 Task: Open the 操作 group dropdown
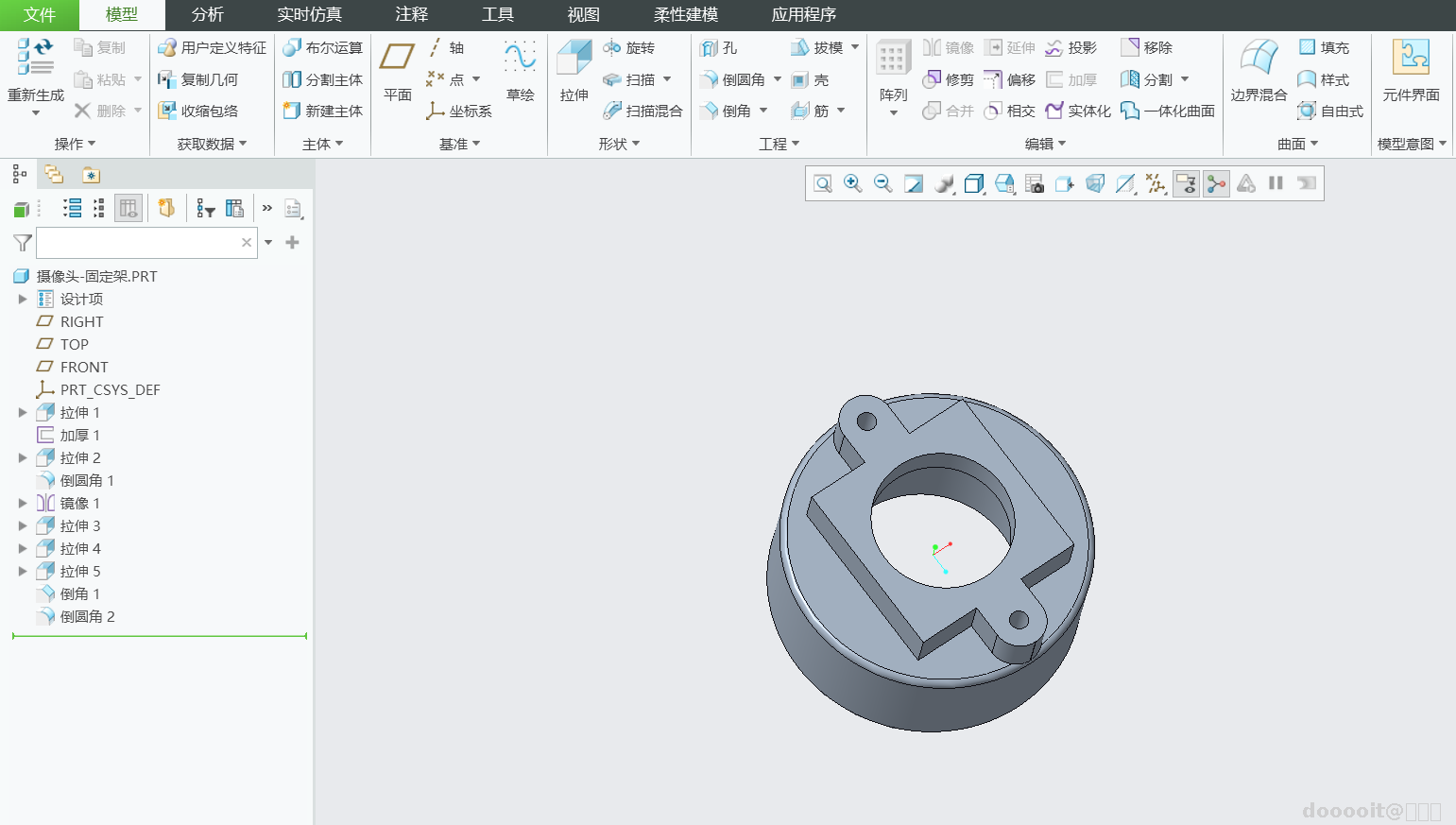pyautogui.click(x=75, y=144)
